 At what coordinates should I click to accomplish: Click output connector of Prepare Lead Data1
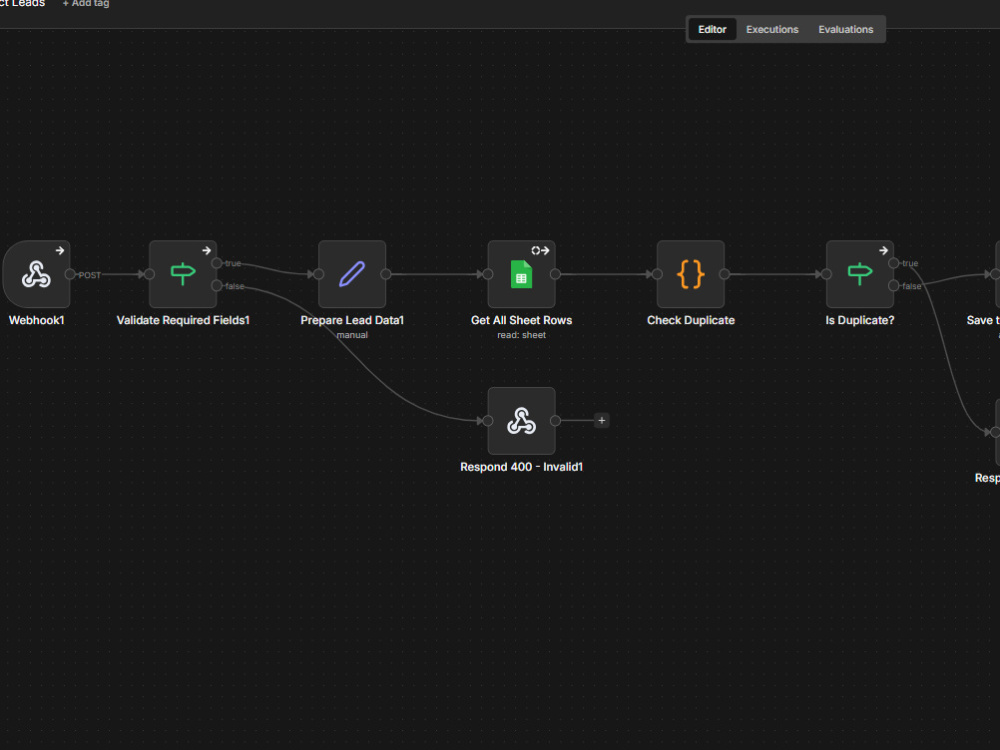pyautogui.click(x=386, y=274)
